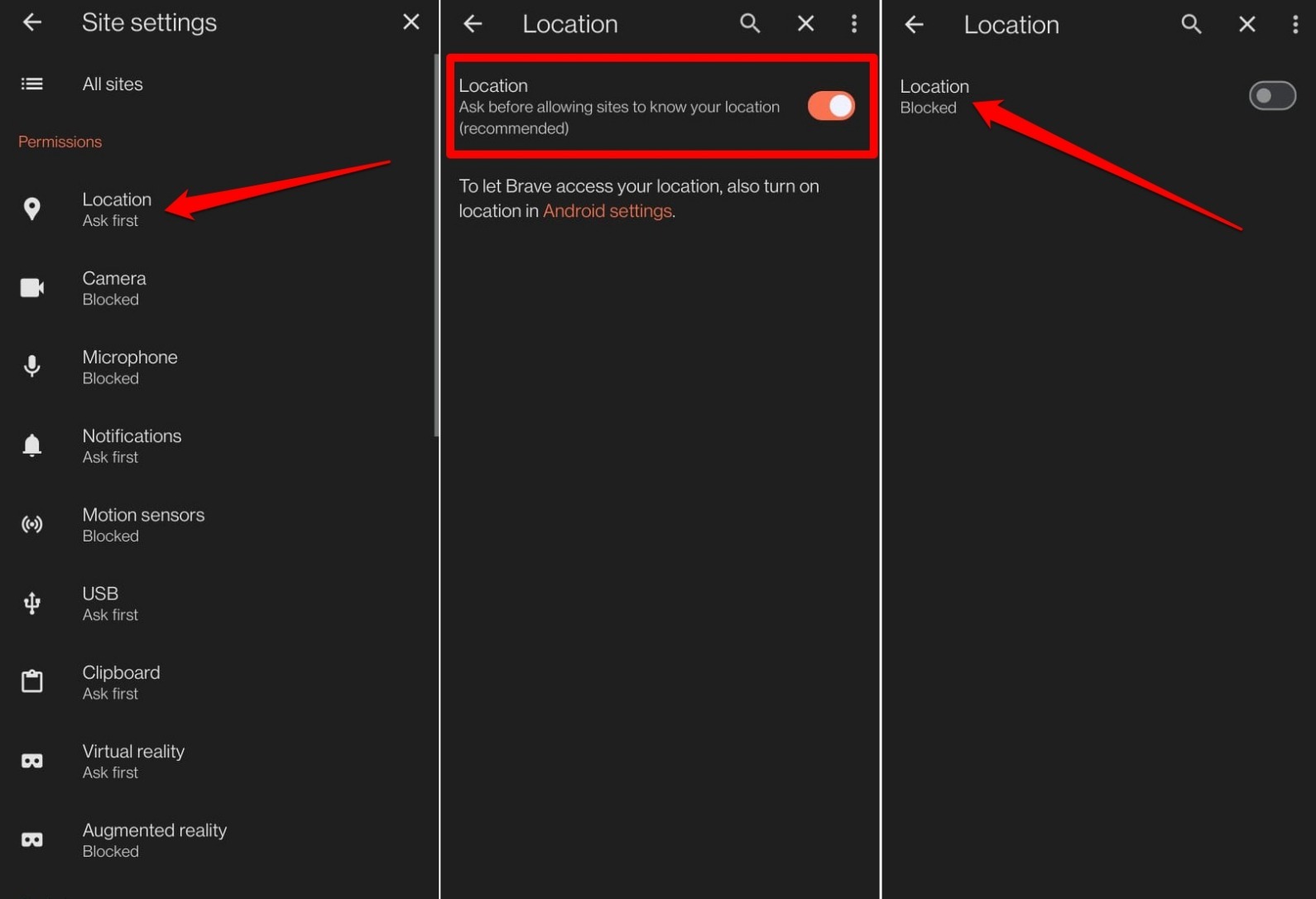Search in the enabled Location screen
Viewport: 1316px width, 899px height.
click(x=750, y=24)
